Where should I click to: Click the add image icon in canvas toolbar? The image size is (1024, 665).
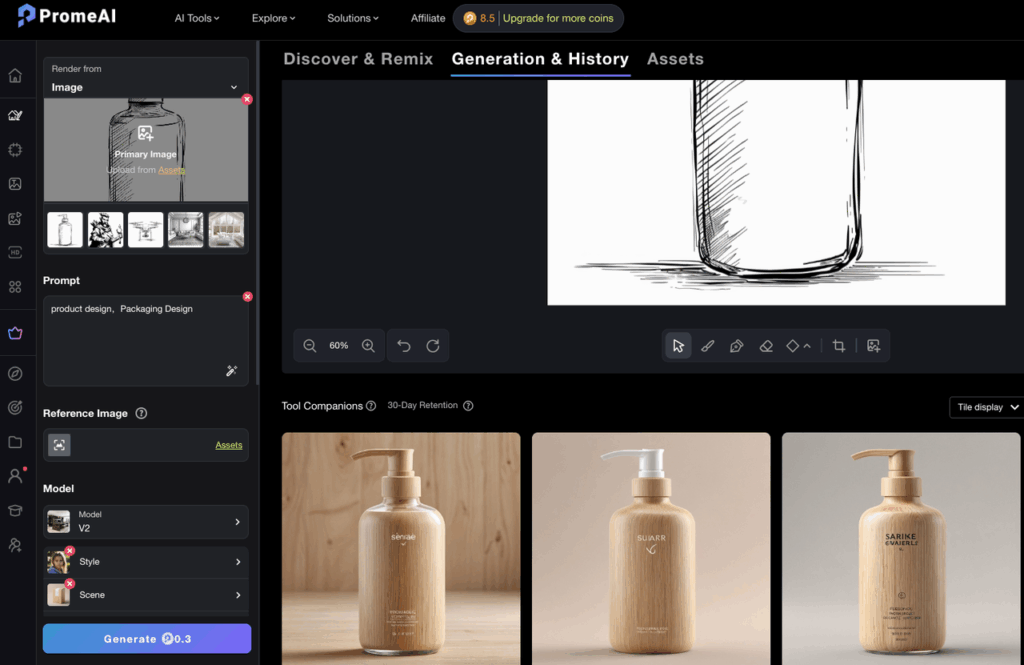pyautogui.click(x=873, y=346)
